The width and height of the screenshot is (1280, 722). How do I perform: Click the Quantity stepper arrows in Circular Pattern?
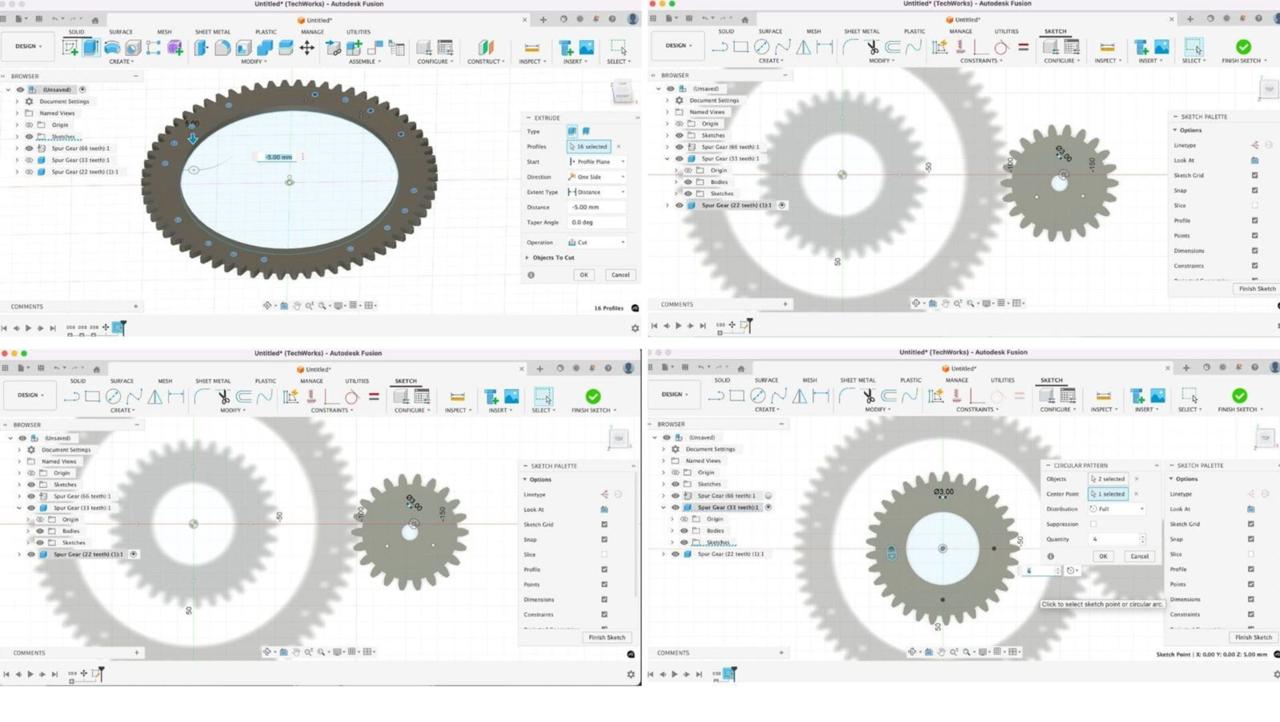[x=1142, y=539]
